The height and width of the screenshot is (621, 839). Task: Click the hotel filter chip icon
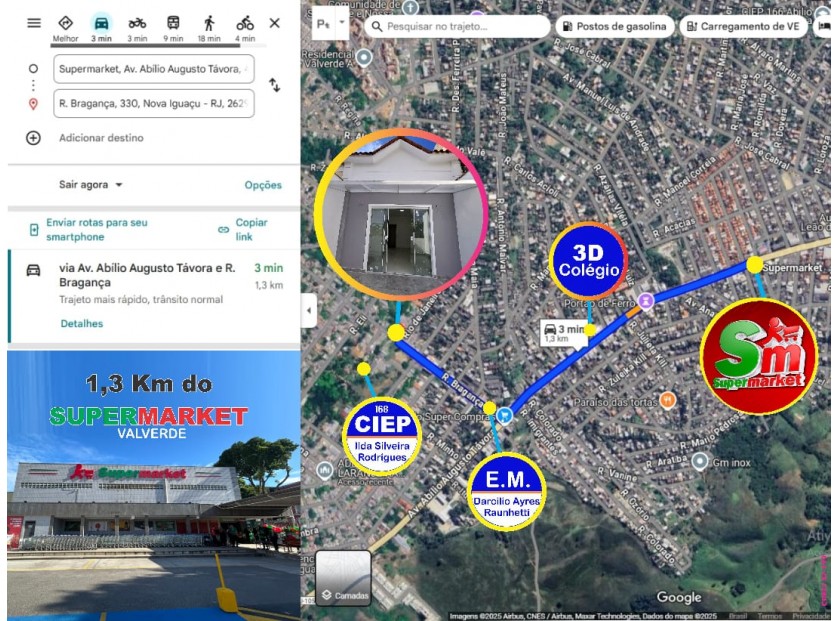click(825, 26)
